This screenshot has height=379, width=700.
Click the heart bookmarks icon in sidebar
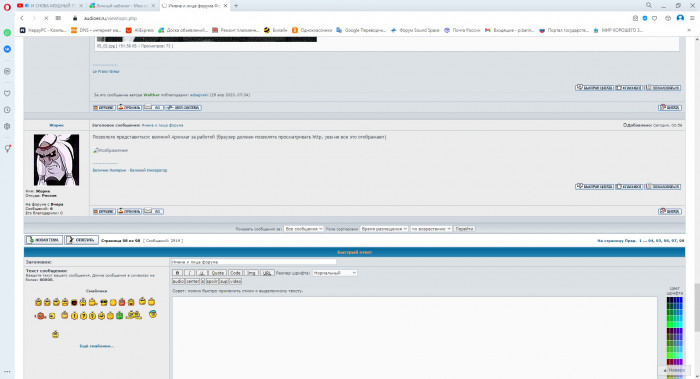pos(7,93)
